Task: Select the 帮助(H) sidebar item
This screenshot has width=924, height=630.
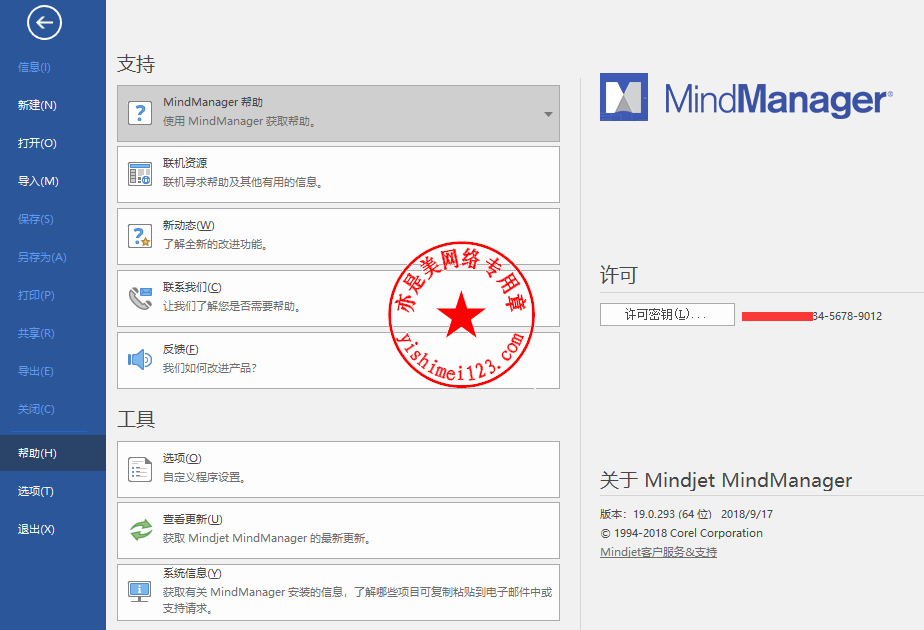Action: tap(53, 453)
